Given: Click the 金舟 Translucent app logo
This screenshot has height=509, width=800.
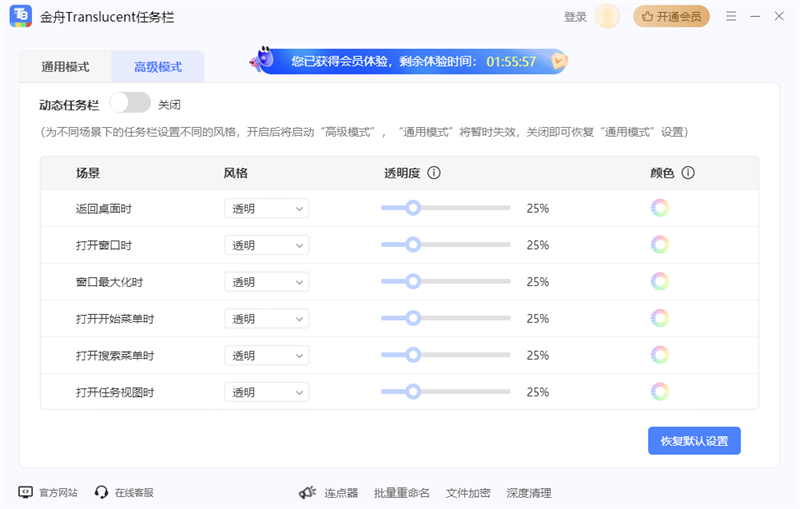Looking at the screenshot, I should click(x=21, y=17).
